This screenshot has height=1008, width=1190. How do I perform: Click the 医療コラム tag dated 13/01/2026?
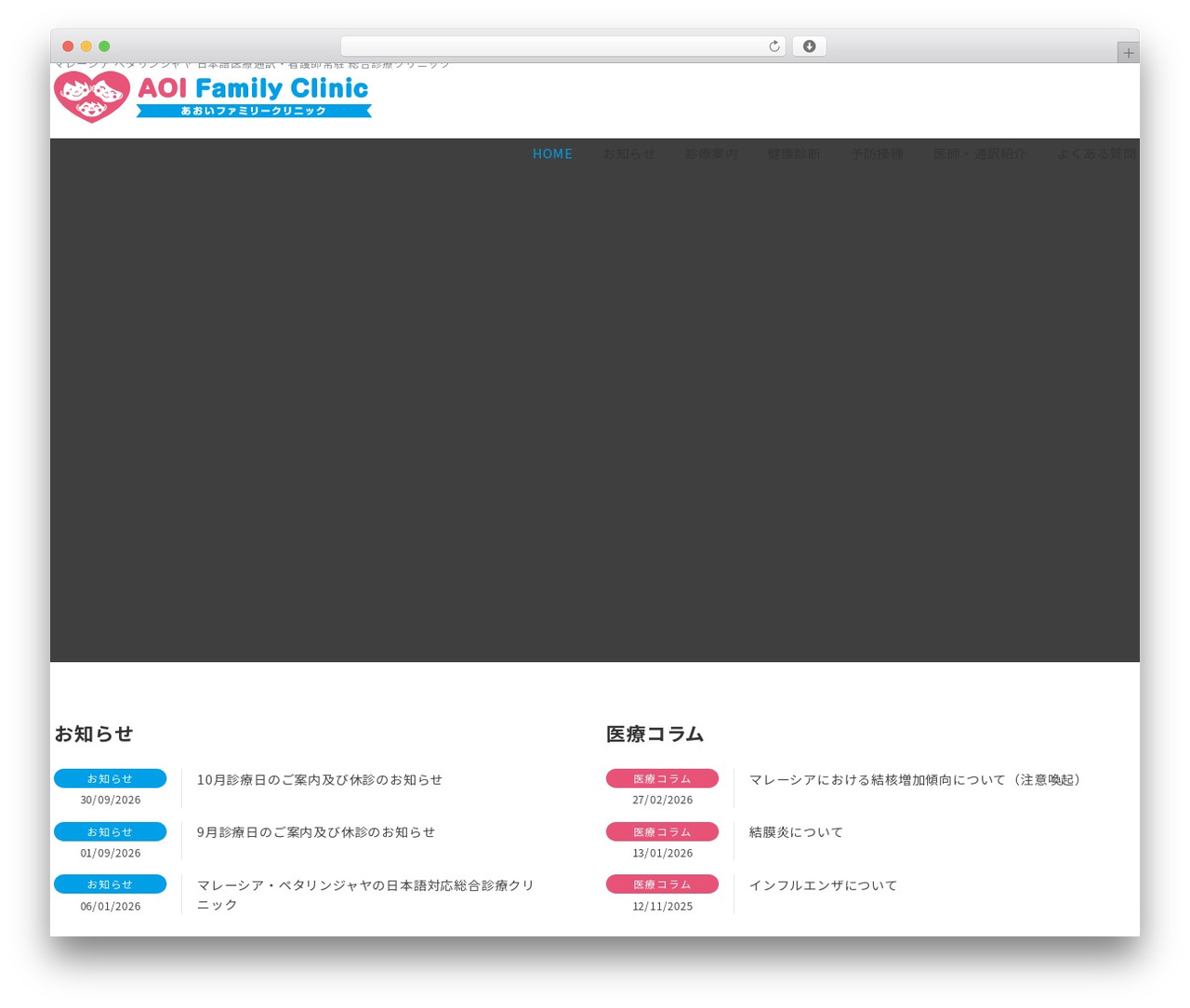pyautogui.click(x=662, y=831)
